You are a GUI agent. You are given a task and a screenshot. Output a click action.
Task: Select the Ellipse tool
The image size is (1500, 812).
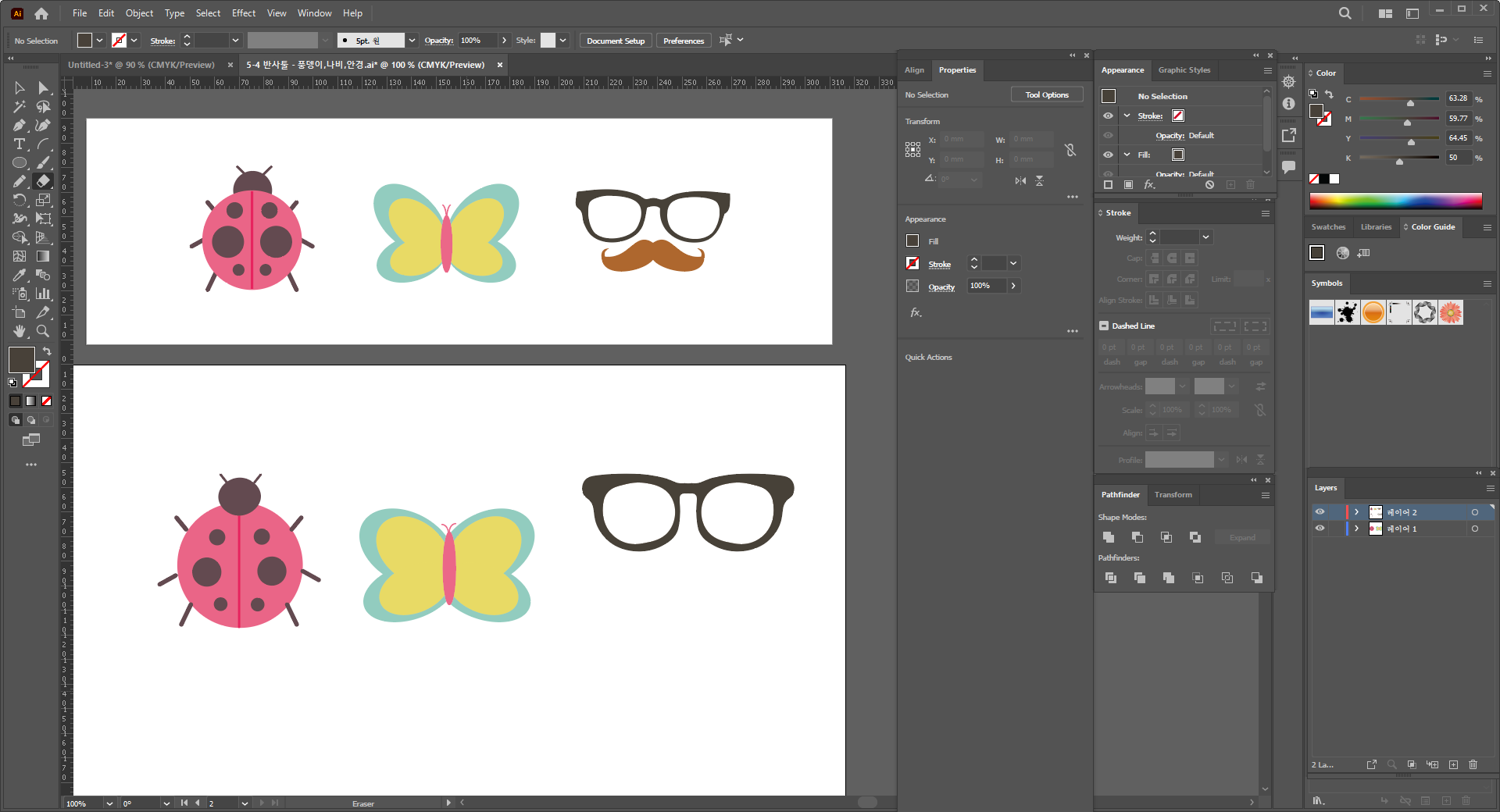(x=20, y=163)
